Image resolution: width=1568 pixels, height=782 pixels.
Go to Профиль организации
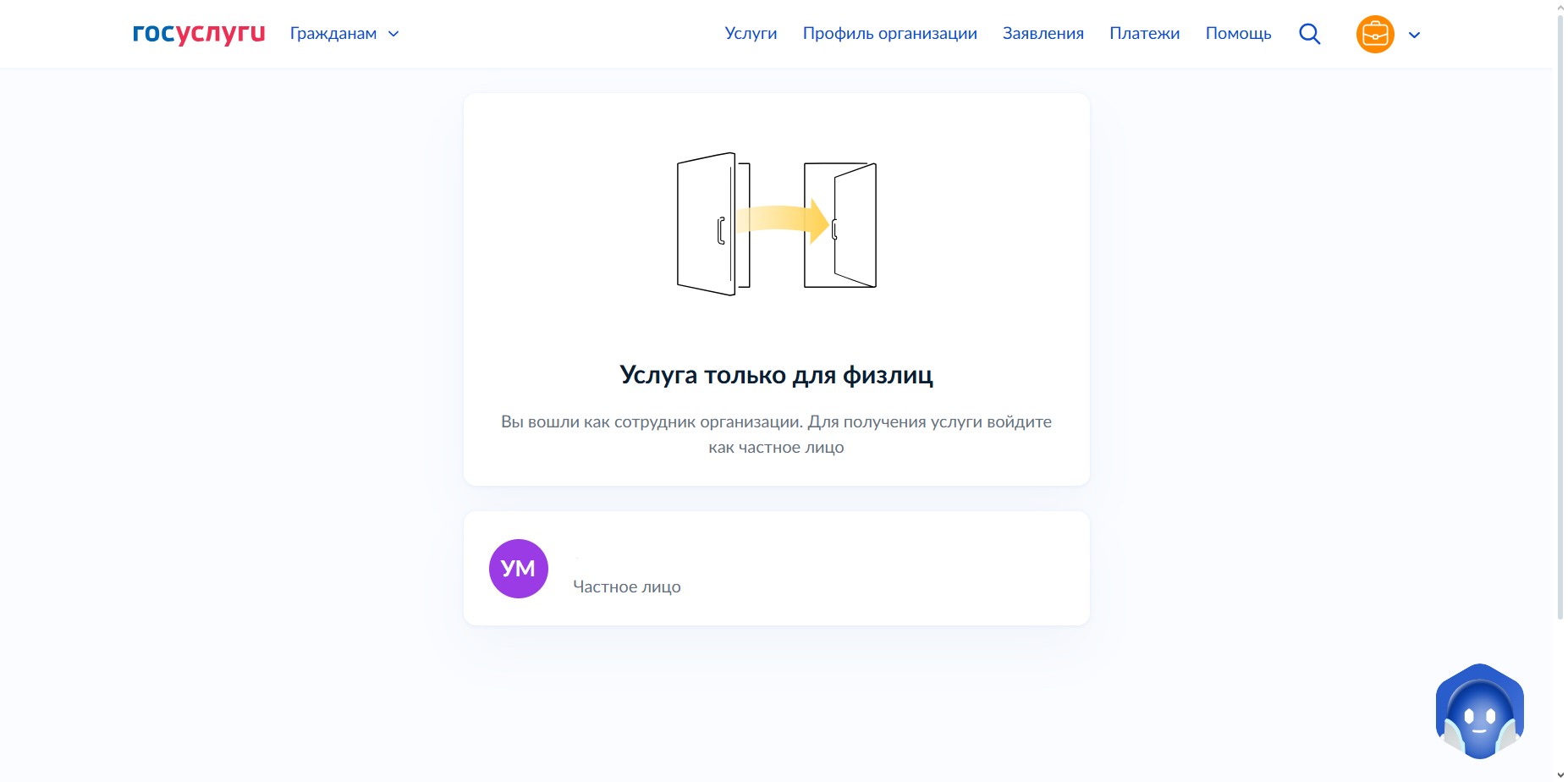click(x=889, y=34)
